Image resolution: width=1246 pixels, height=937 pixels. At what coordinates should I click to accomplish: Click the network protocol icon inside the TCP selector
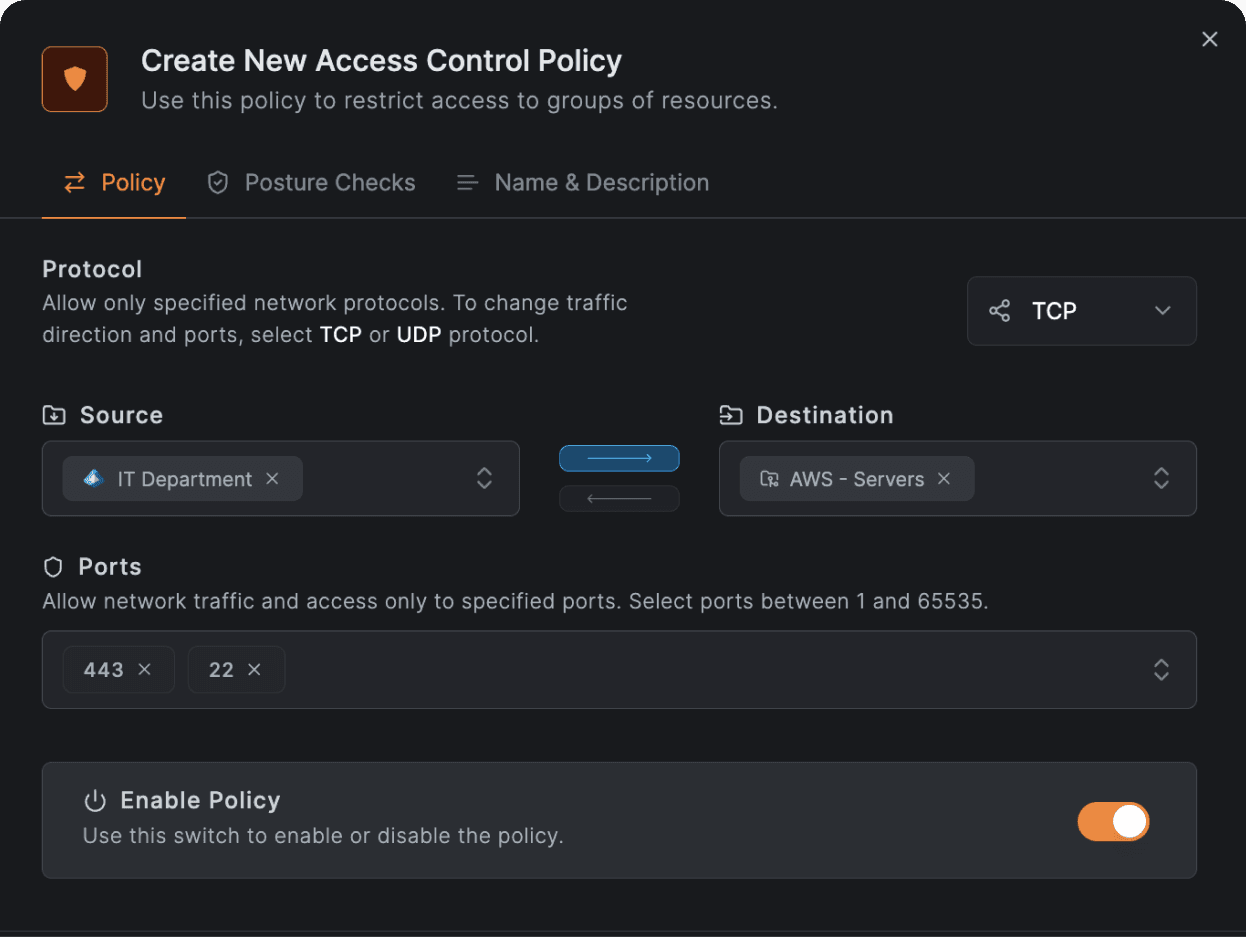pyautogui.click(x=1000, y=310)
